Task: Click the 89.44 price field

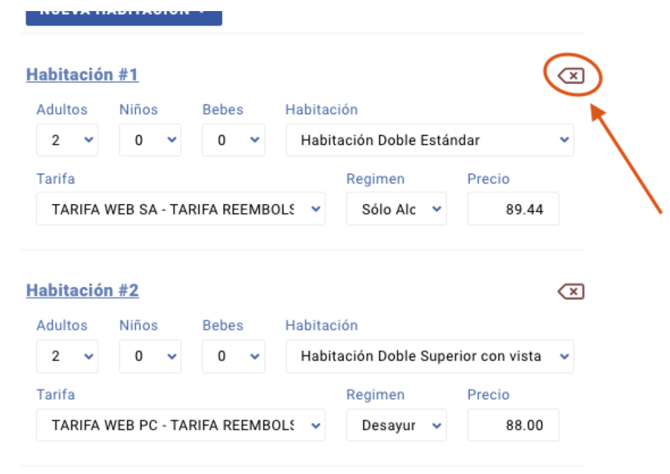Action: point(513,209)
